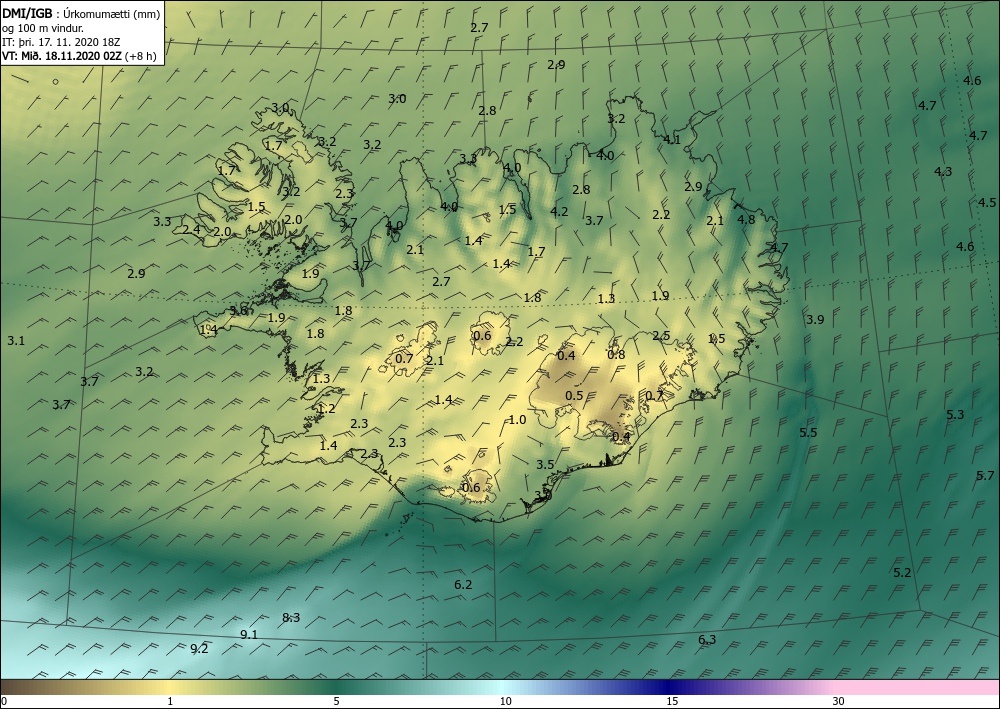Click the 4.2 value in north Iceland

tap(559, 212)
